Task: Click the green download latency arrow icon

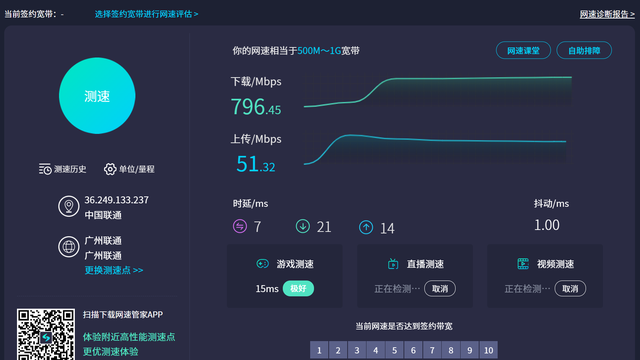Action: 303,226
